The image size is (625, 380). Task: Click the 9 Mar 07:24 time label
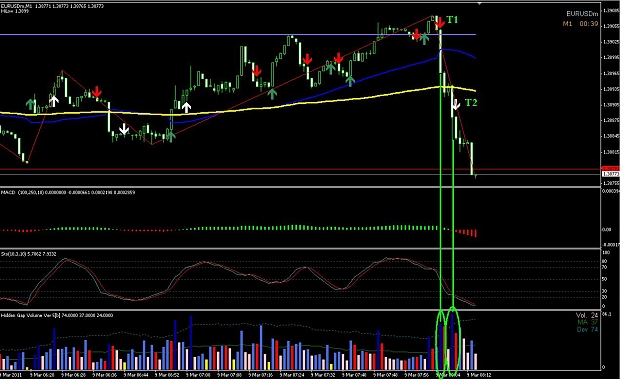click(292, 375)
